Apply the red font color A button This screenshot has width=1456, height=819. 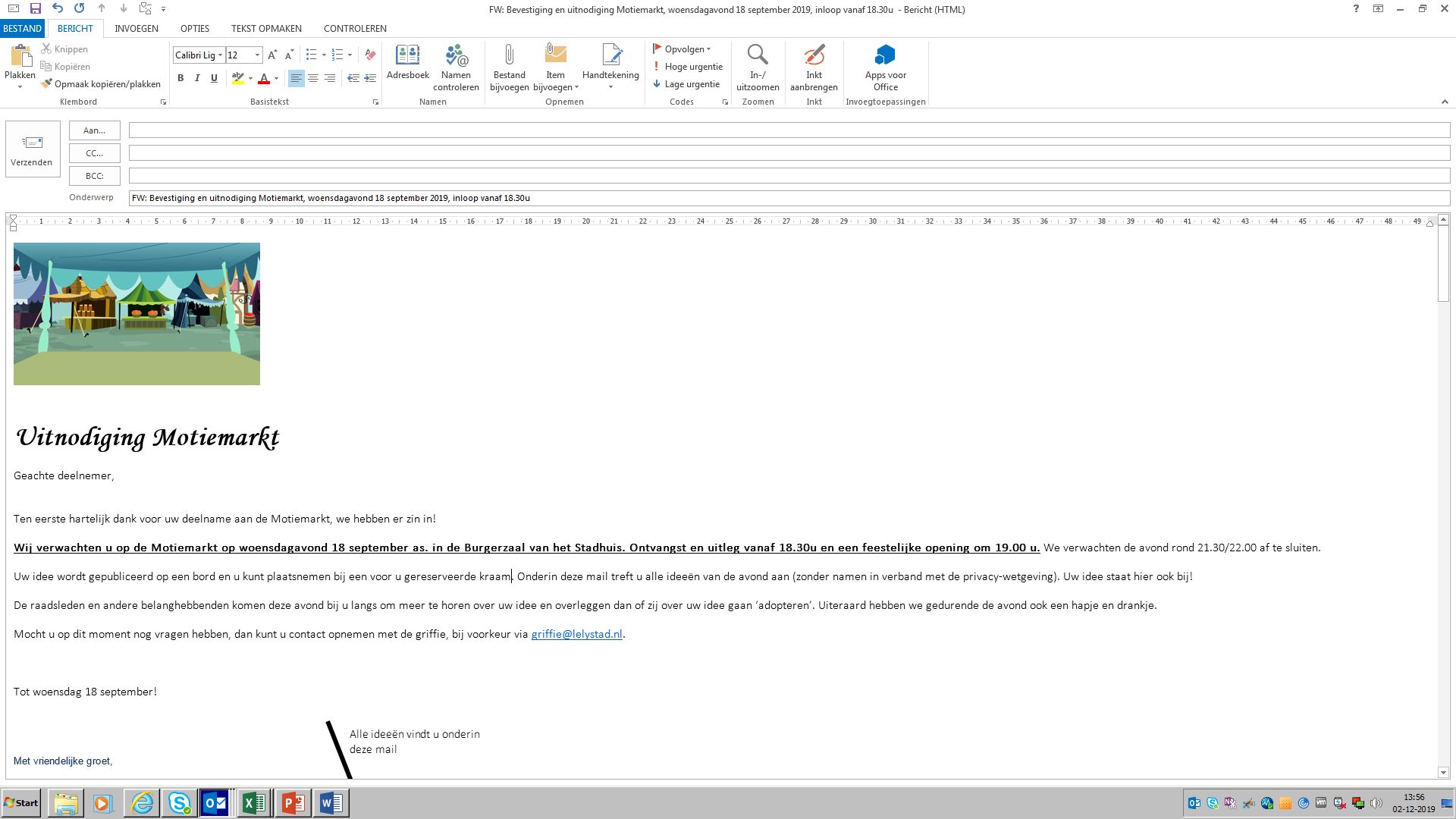264,78
